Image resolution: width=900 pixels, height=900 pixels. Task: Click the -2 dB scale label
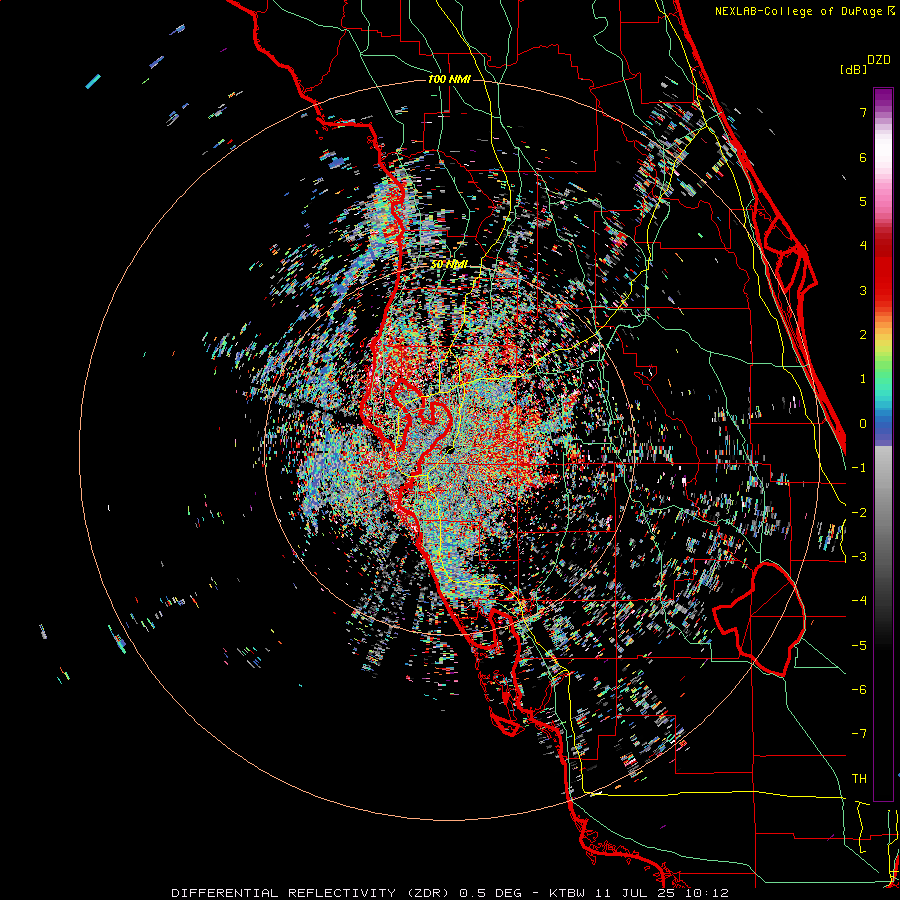click(x=859, y=513)
